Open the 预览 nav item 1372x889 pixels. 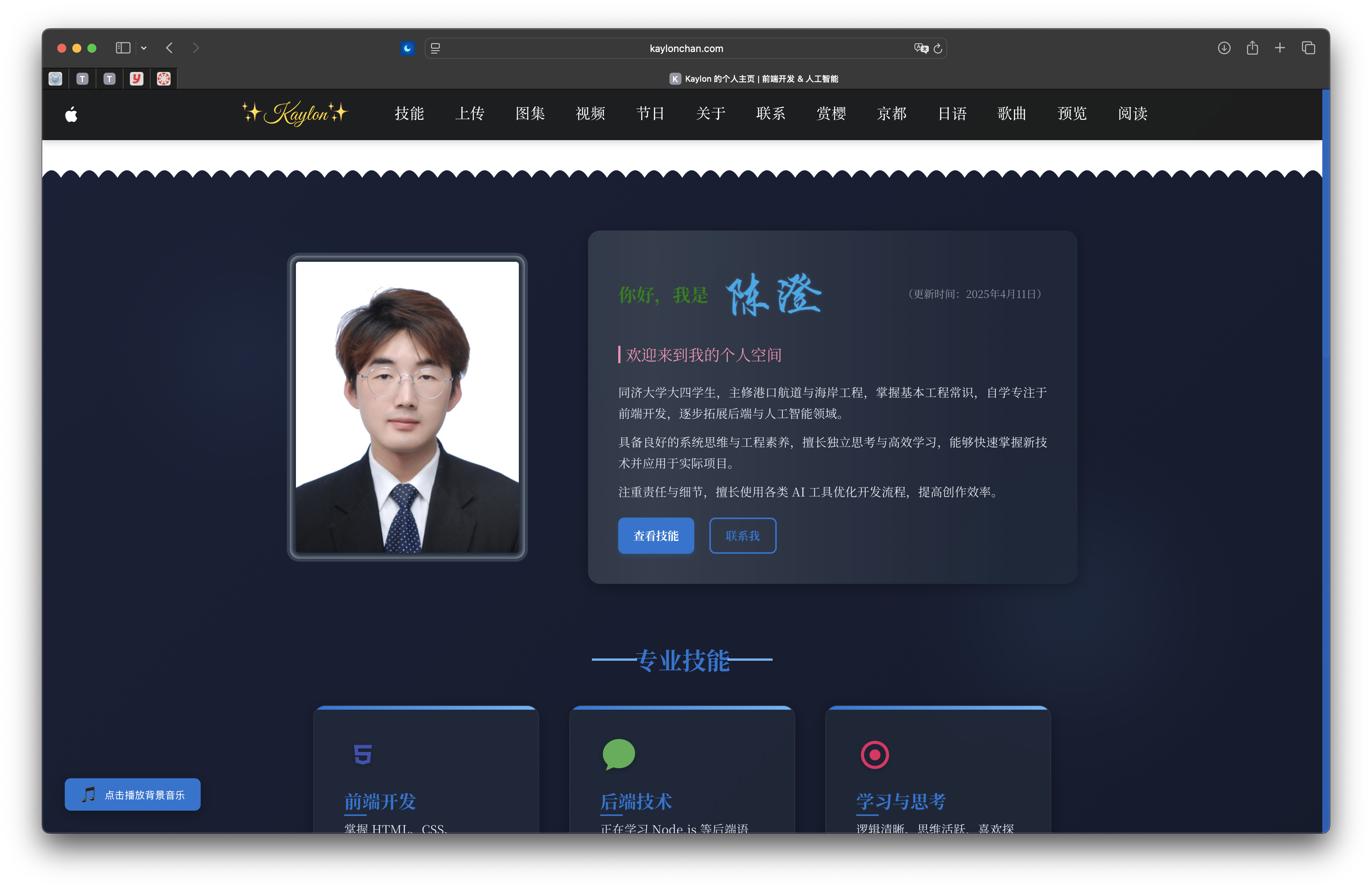(x=1072, y=113)
